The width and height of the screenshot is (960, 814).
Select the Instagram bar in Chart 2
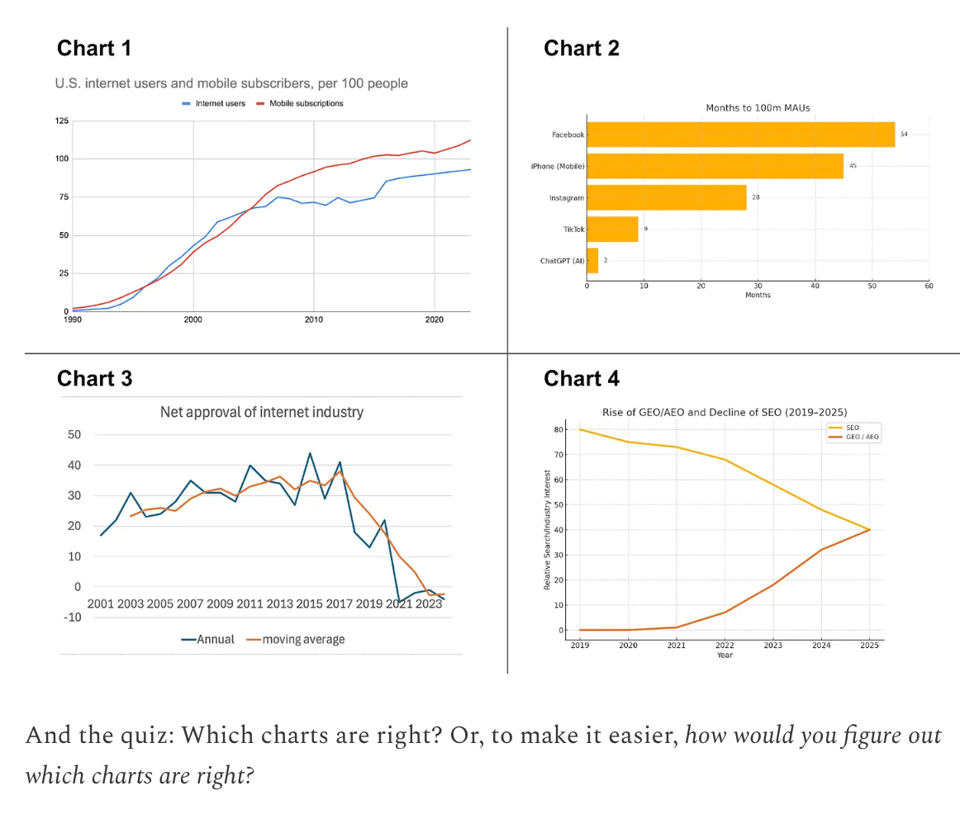click(666, 198)
